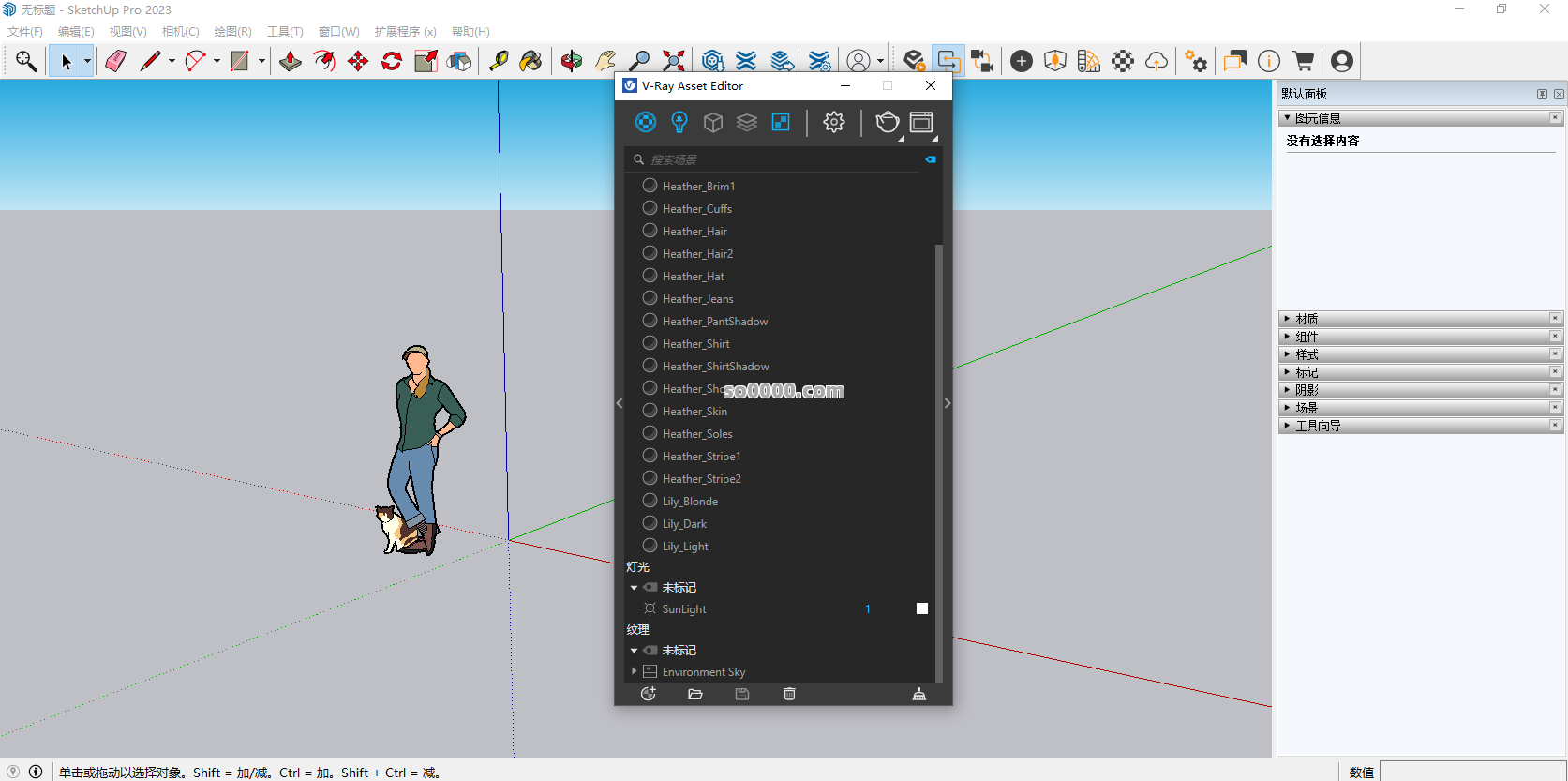Render with V-Ray teapot icon
Screen dimensions: 1568x781
pyautogui.click(x=887, y=122)
